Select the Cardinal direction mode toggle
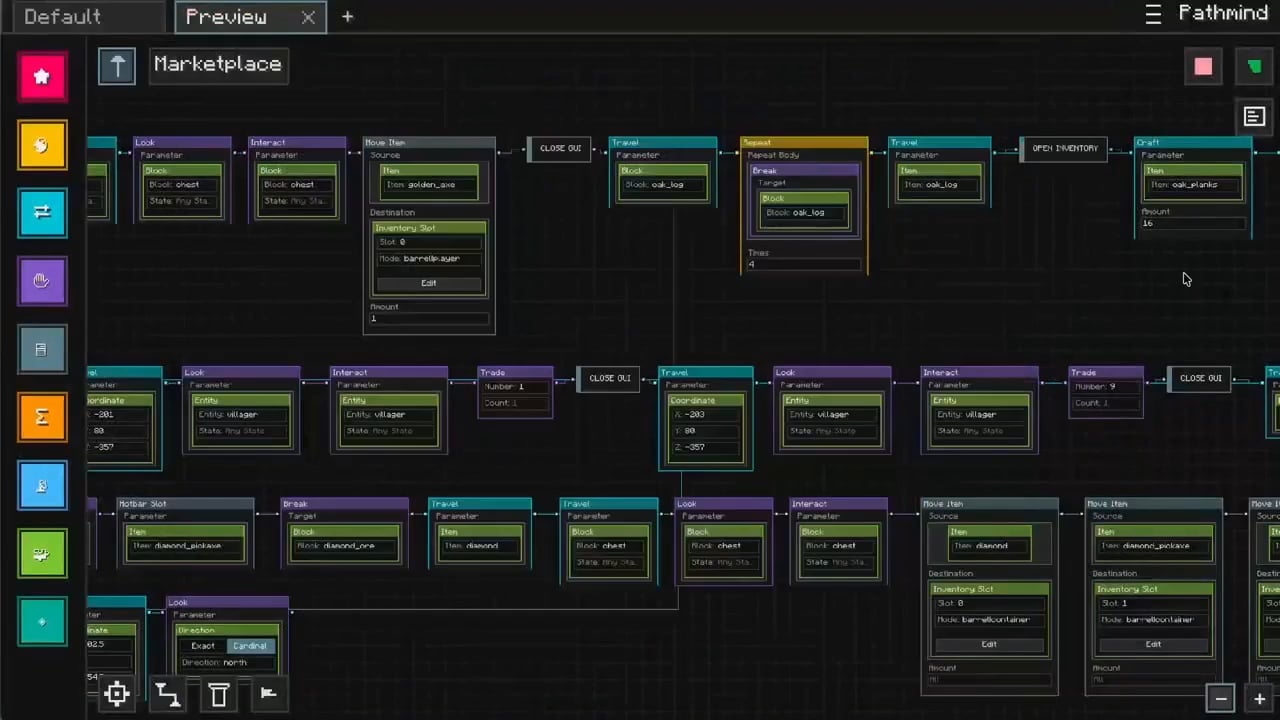The height and width of the screenshot is (720, 1280). click(250, 646)
